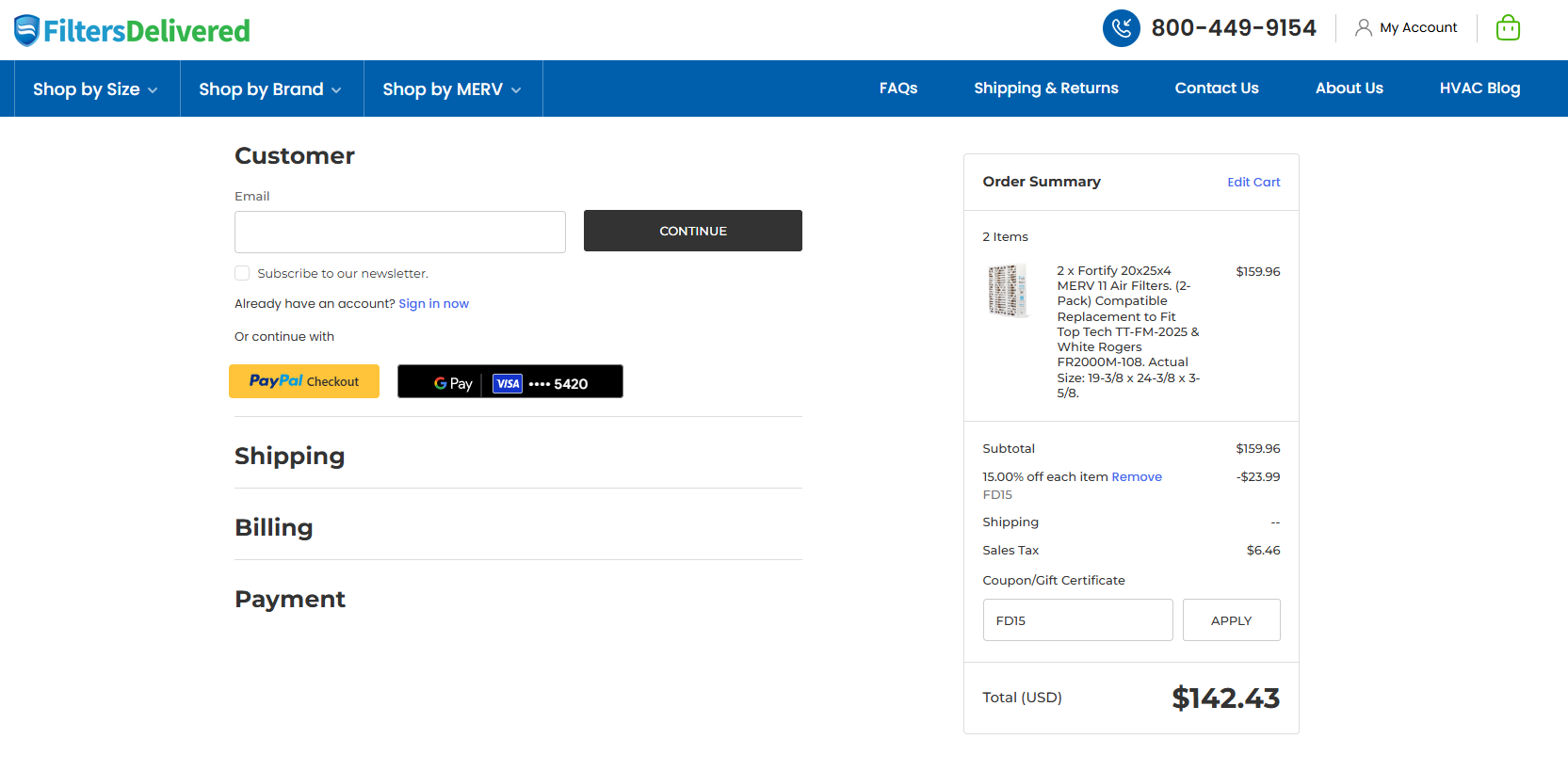Pay with PayPal Checkout button
Screen dimensions: 1568x771
coord(304,381)
